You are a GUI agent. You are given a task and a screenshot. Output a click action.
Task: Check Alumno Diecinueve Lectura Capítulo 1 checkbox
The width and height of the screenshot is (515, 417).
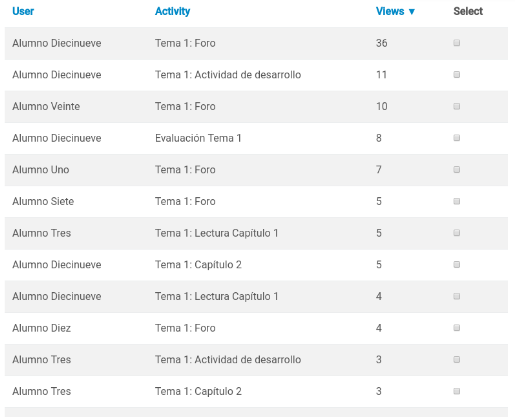pyautogui.click(x=457, y=296)
